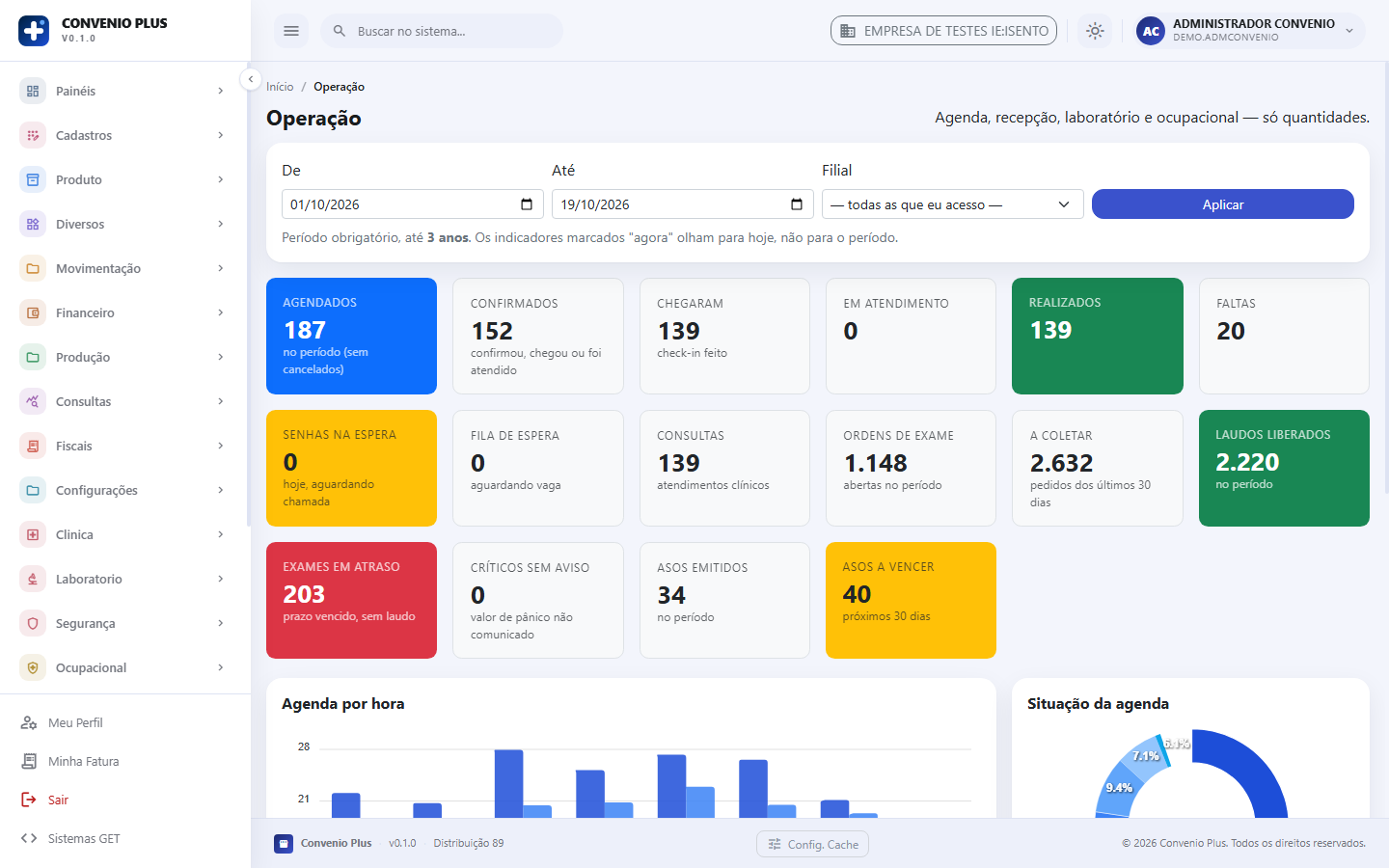The image size is (1389, 868).
Task: Expand the Configurações menu chevron
Action: tap(221, 490)
